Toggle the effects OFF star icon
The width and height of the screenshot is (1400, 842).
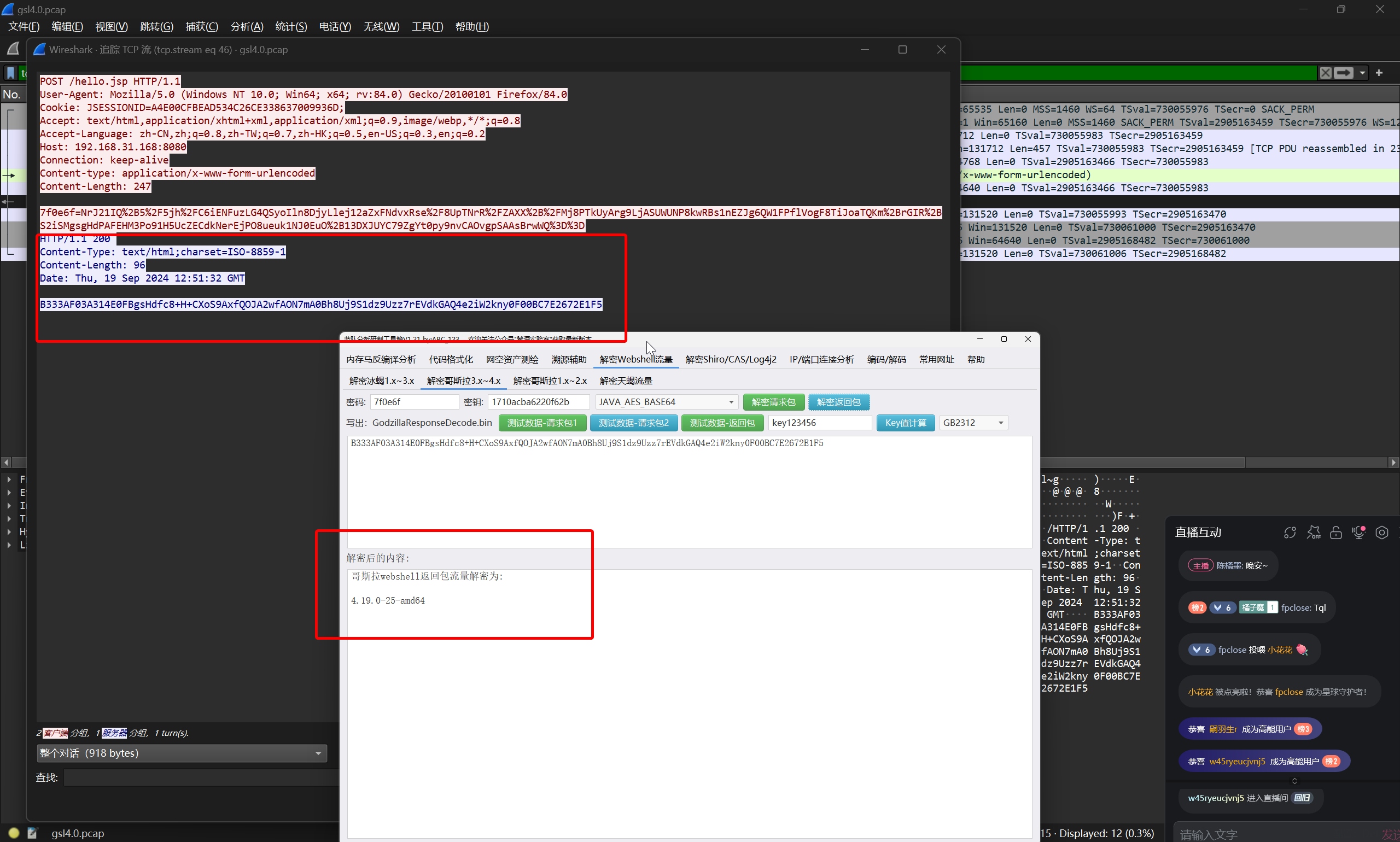tap(1313, 532)
